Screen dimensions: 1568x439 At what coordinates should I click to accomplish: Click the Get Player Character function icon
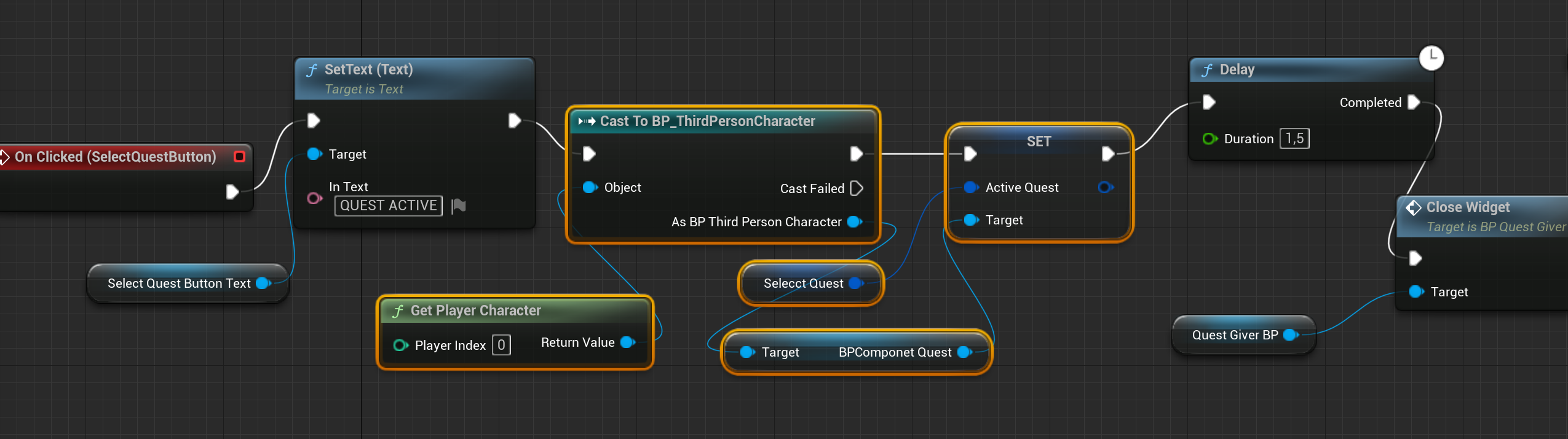[x=398, y=311]
